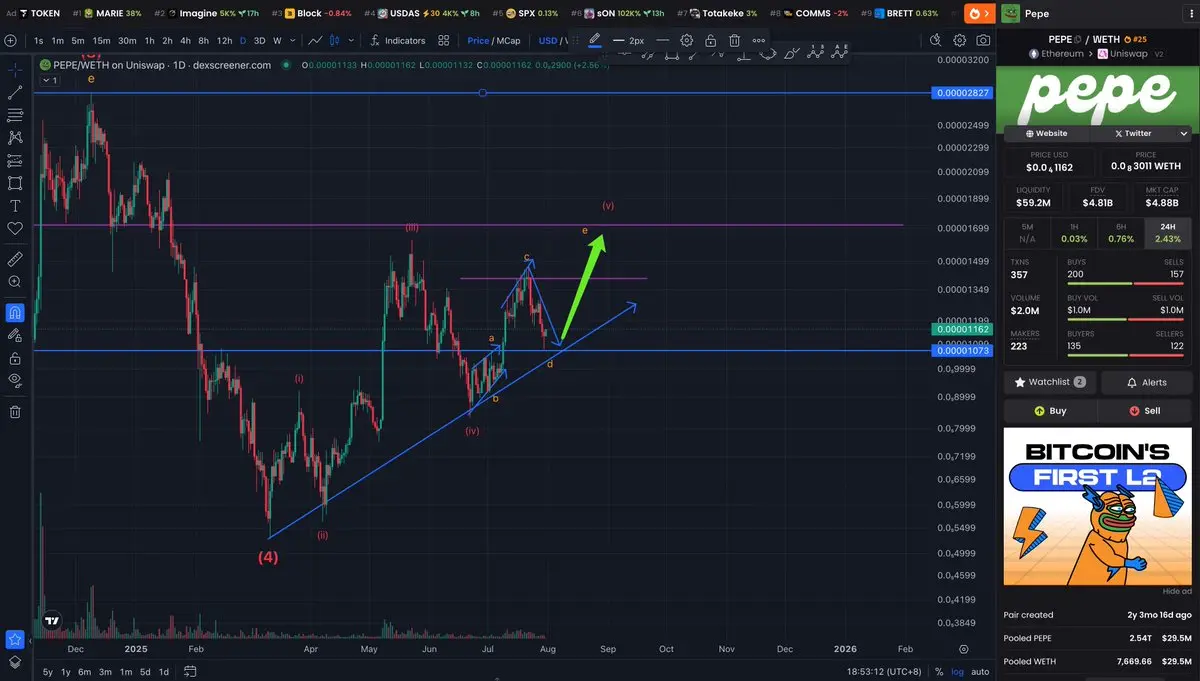Open Alerts for this pair
Screen dimensions: 1200x681
[1146, 382]
